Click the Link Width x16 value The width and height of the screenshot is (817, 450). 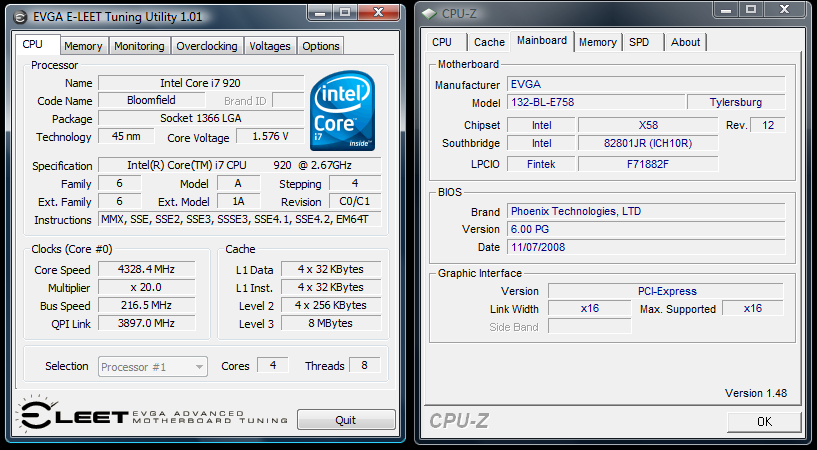590,308
